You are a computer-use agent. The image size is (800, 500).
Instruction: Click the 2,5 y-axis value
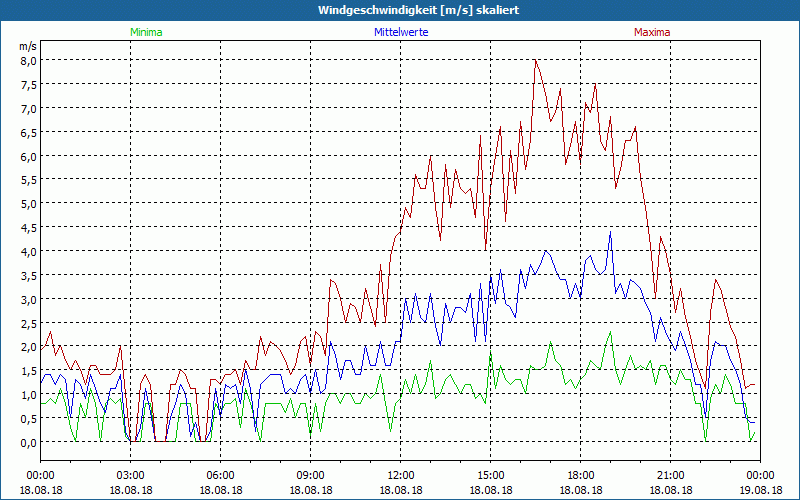click(x=29, y=323)
